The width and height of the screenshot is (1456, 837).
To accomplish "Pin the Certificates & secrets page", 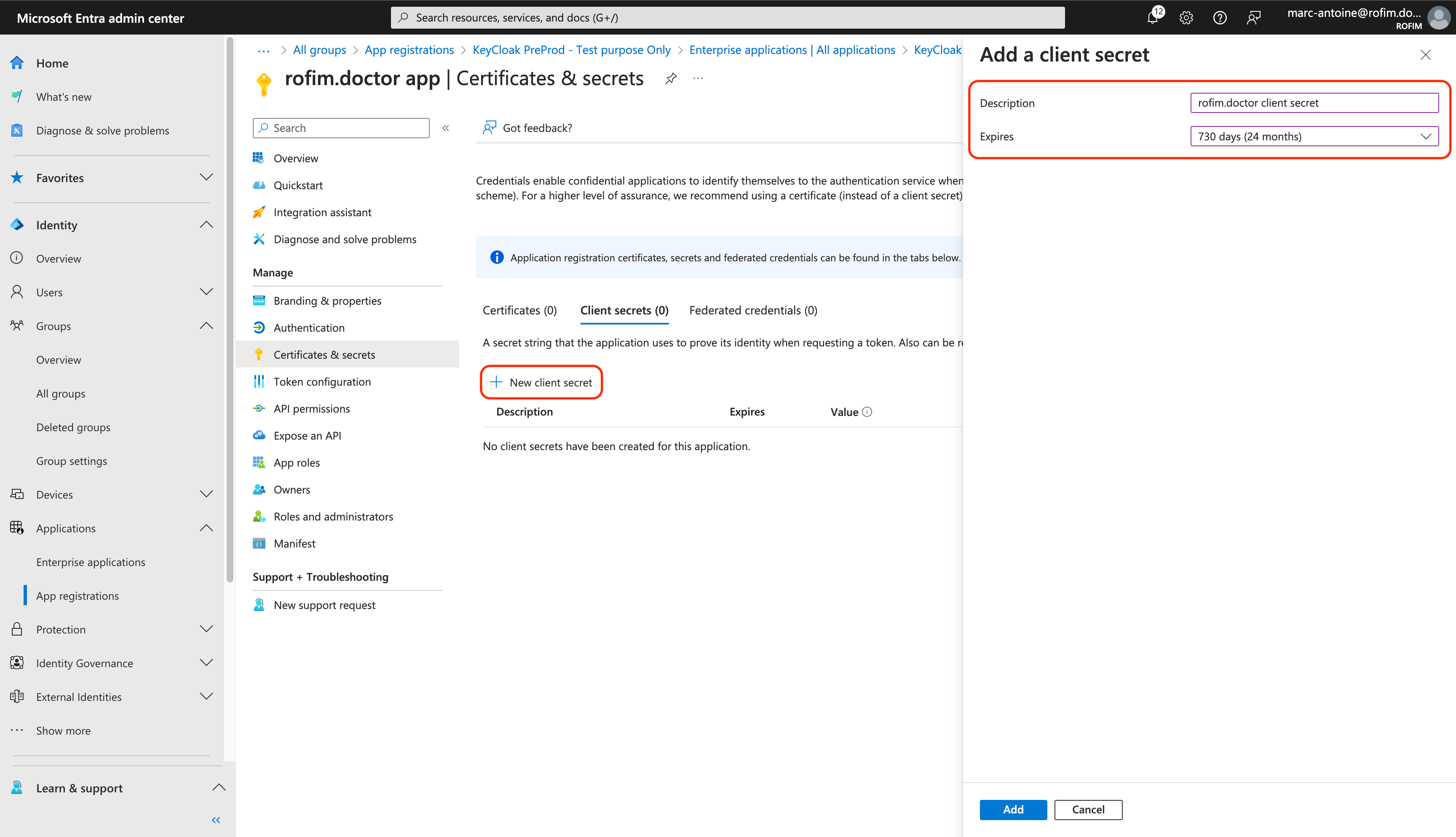I will pos(671,79).
